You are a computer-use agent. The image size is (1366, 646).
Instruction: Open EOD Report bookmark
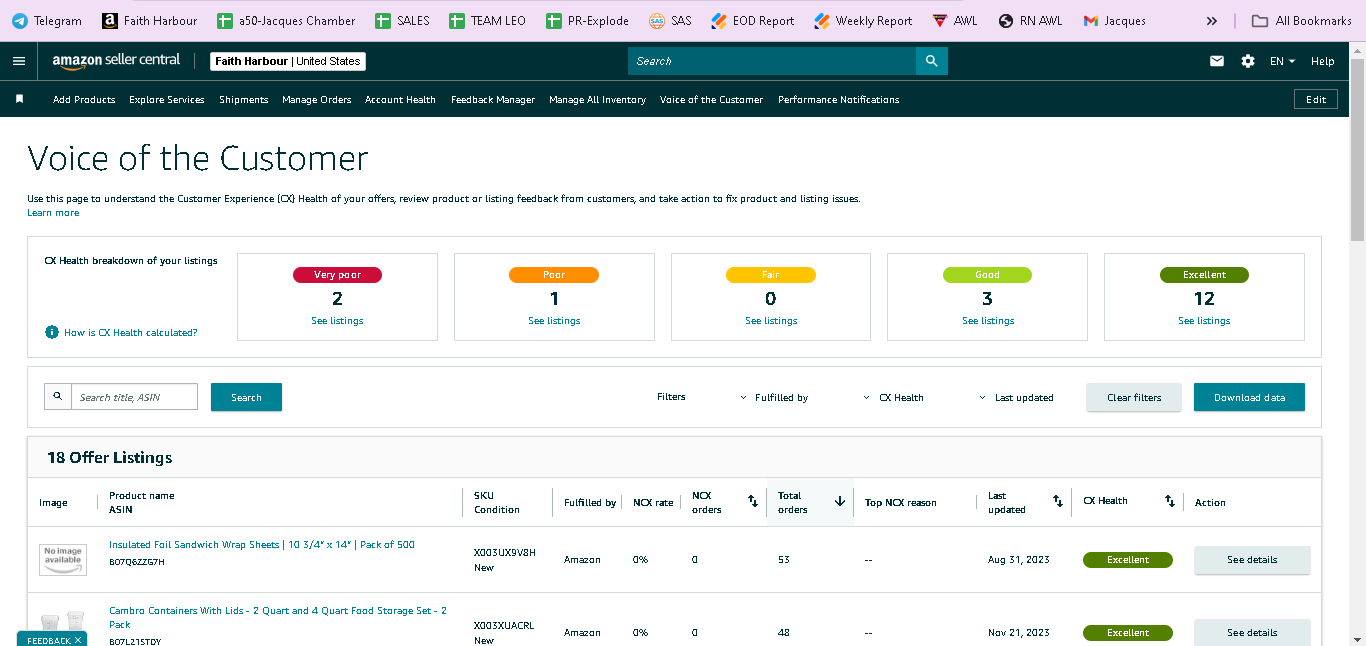[x=752, y=20]
